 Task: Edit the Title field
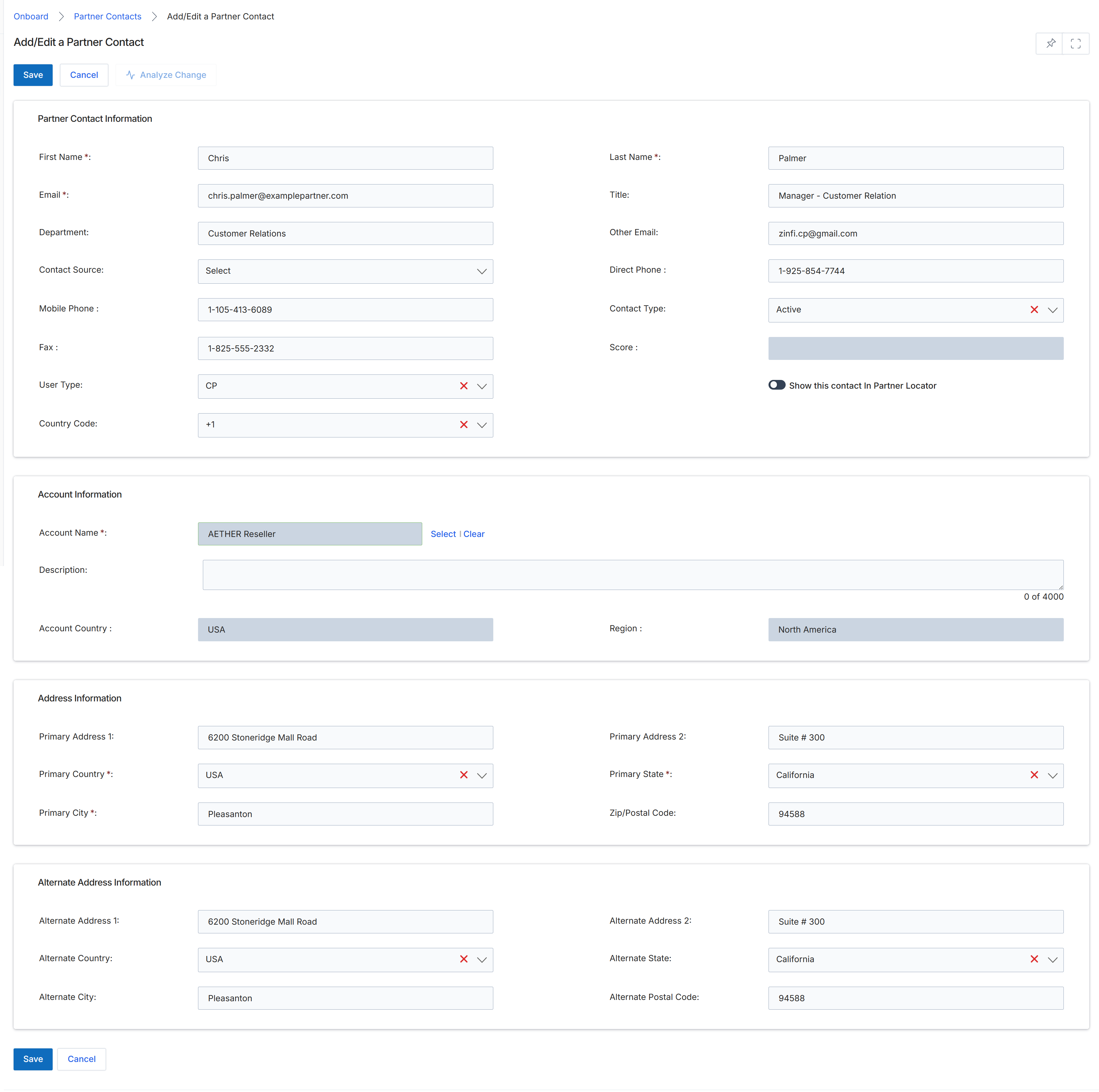click(x=916, y=196)
